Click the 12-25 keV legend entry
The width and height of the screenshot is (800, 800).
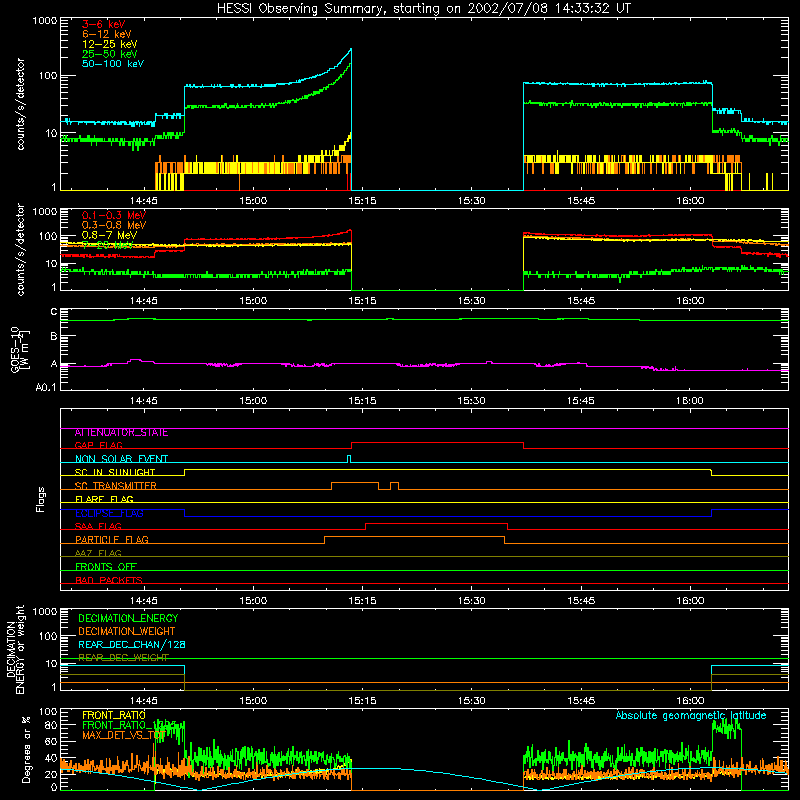point(110,44)
